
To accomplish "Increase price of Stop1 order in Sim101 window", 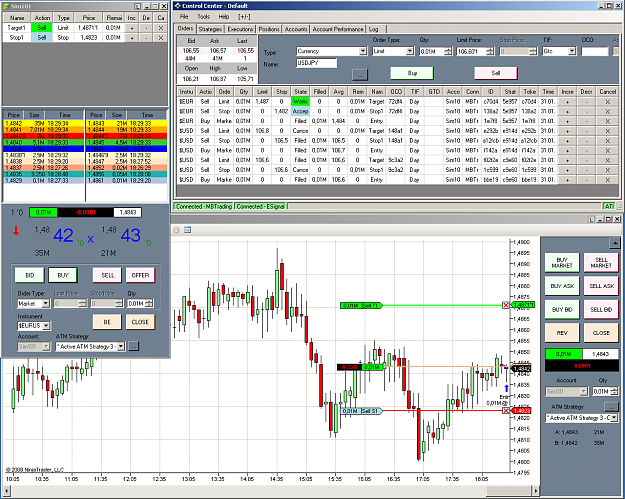I will 132,38.
